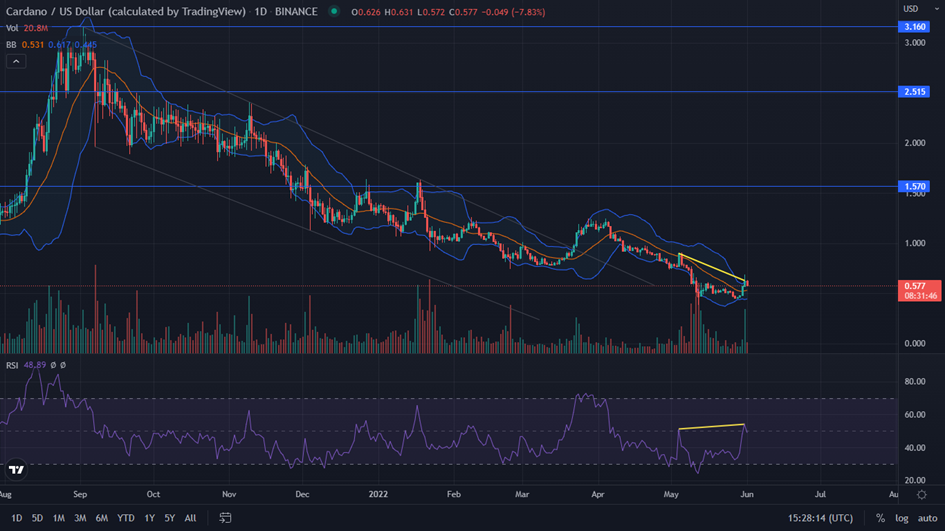Select the 1D time range
Image resolution: width=945 pixels, height=531 pixels.
[x=16, y=518]
